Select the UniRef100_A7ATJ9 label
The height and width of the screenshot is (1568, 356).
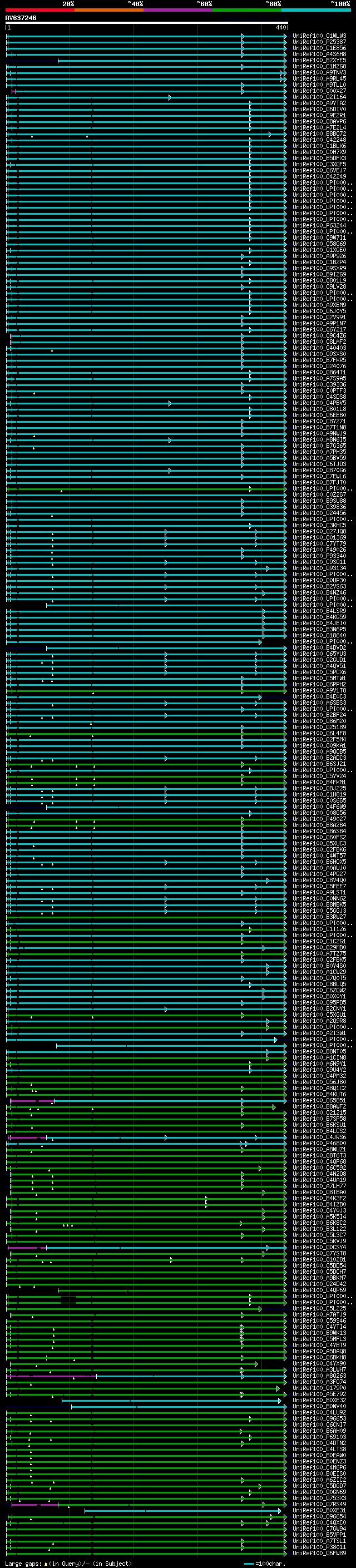pos(319,1315)
